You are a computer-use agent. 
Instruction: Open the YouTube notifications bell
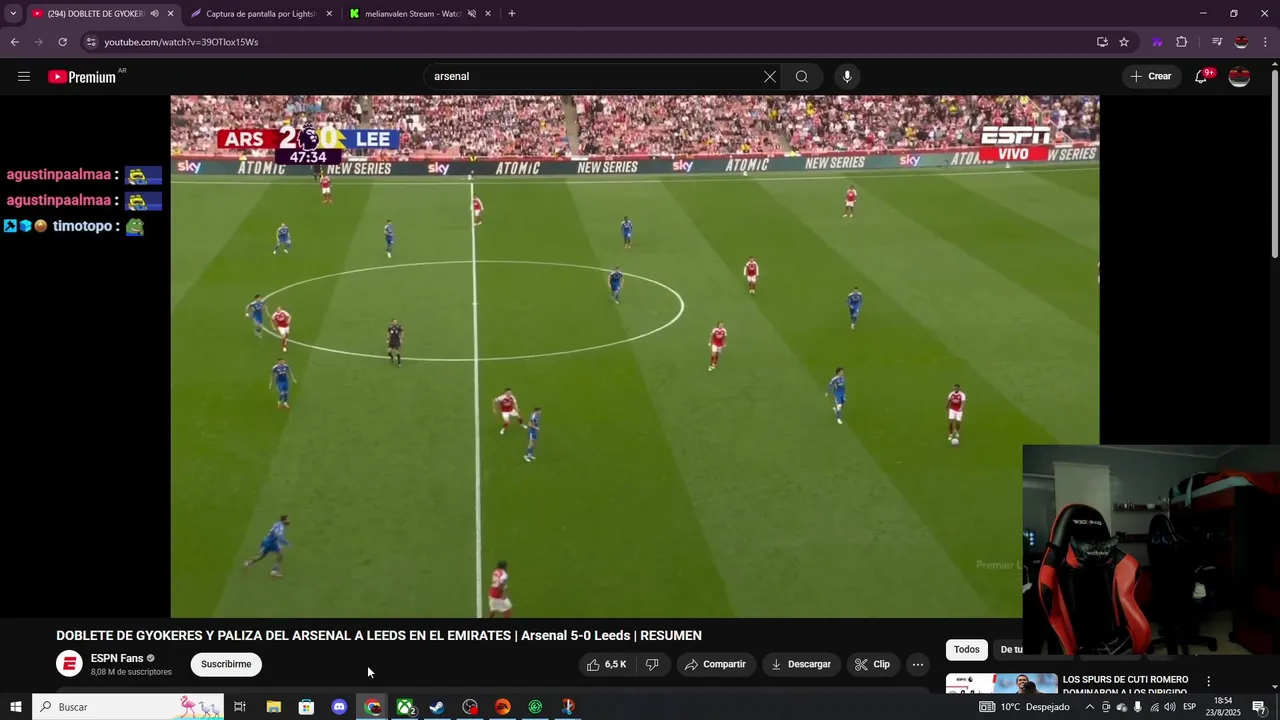[x=1202, y=77]
